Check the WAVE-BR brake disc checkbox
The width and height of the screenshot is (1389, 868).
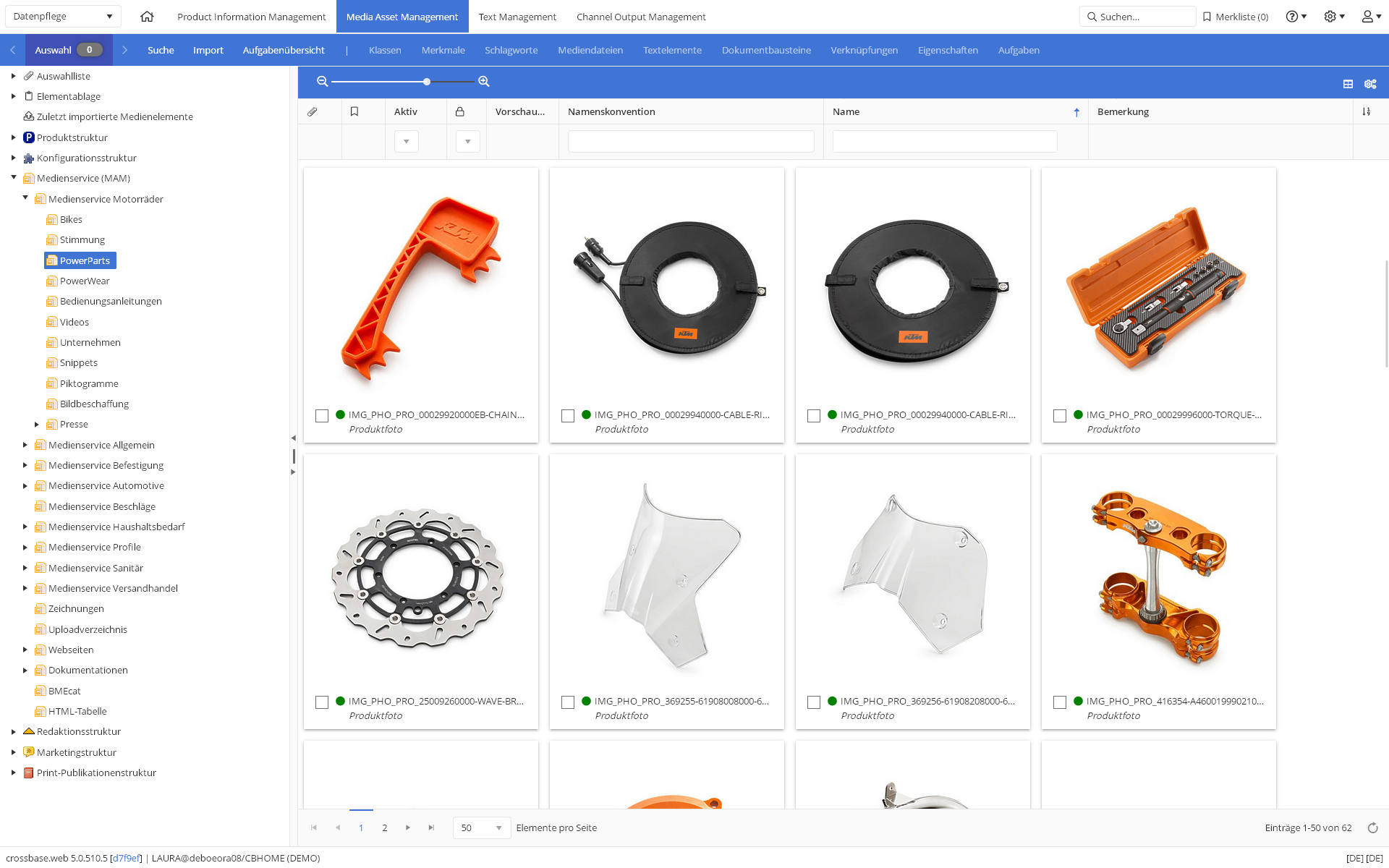pos(322,702)
